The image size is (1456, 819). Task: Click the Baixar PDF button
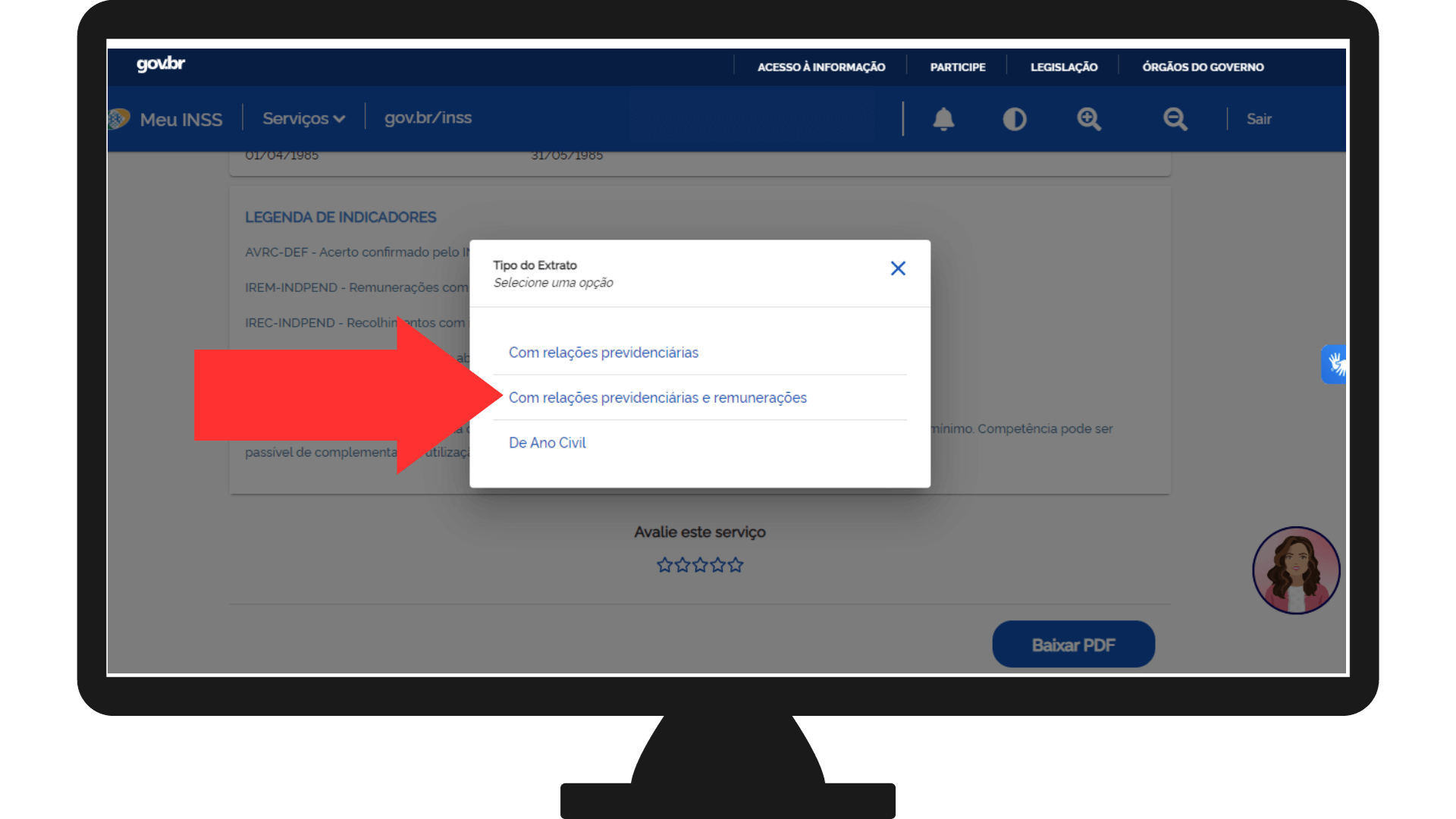[x=1073, y=645]
